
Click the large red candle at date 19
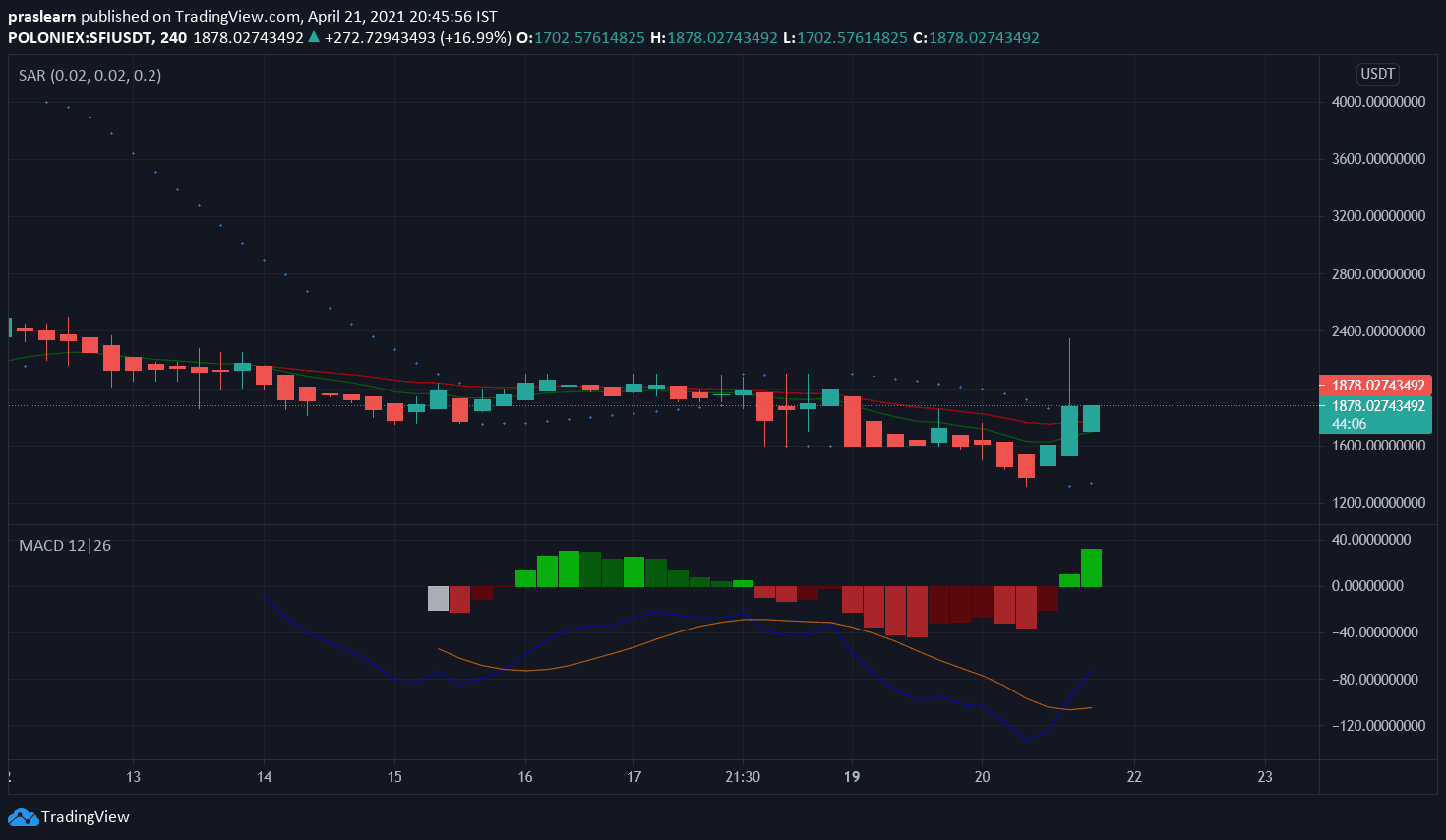[x=852, y=420]
